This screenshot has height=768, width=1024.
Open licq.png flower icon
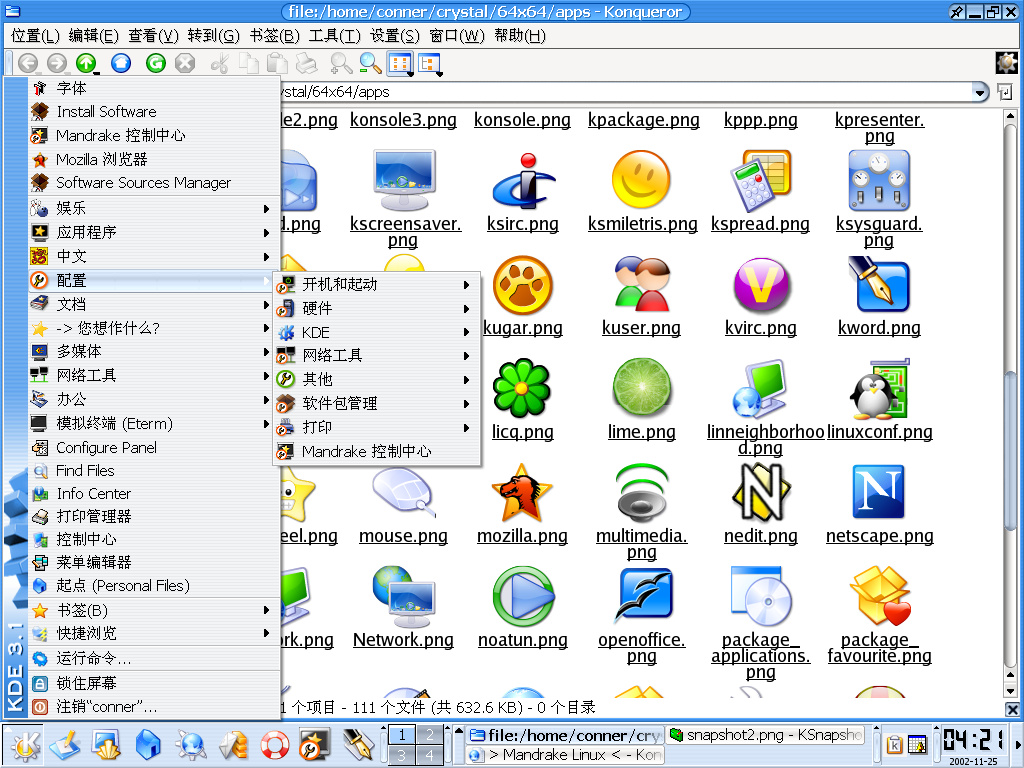point(522,388)
